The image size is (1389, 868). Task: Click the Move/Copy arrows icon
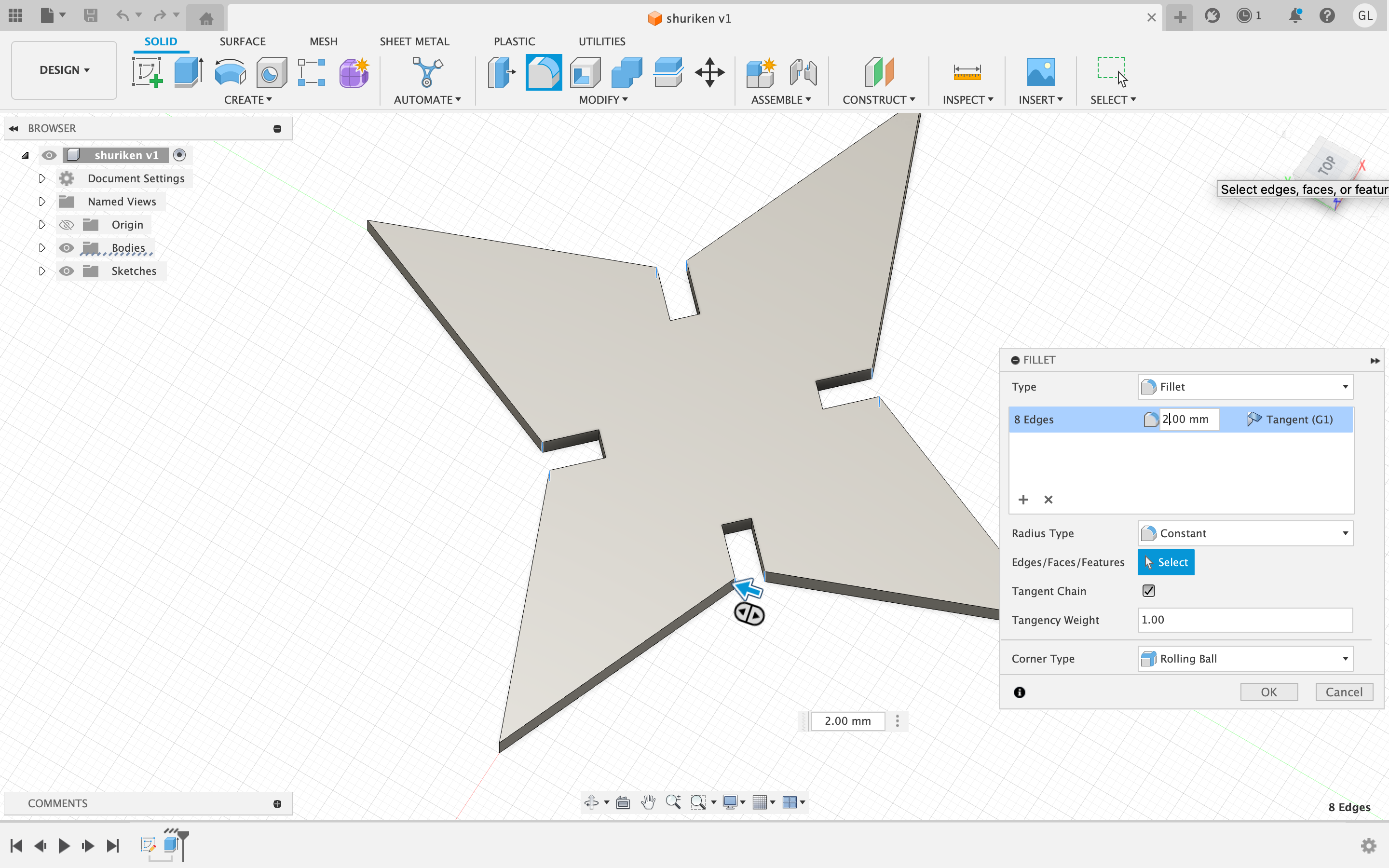click(709, 72)
